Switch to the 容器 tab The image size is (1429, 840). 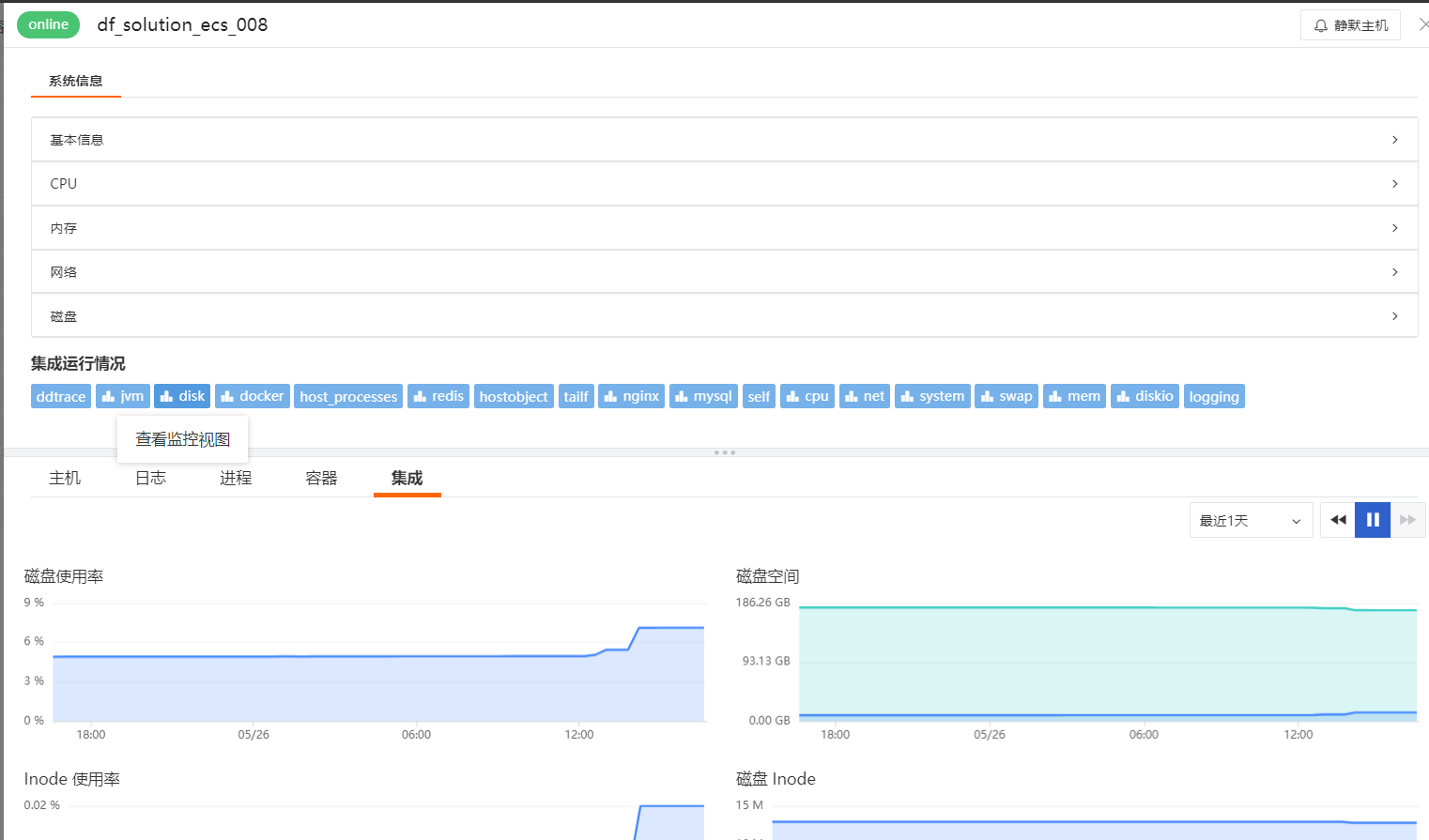(321, 478)
